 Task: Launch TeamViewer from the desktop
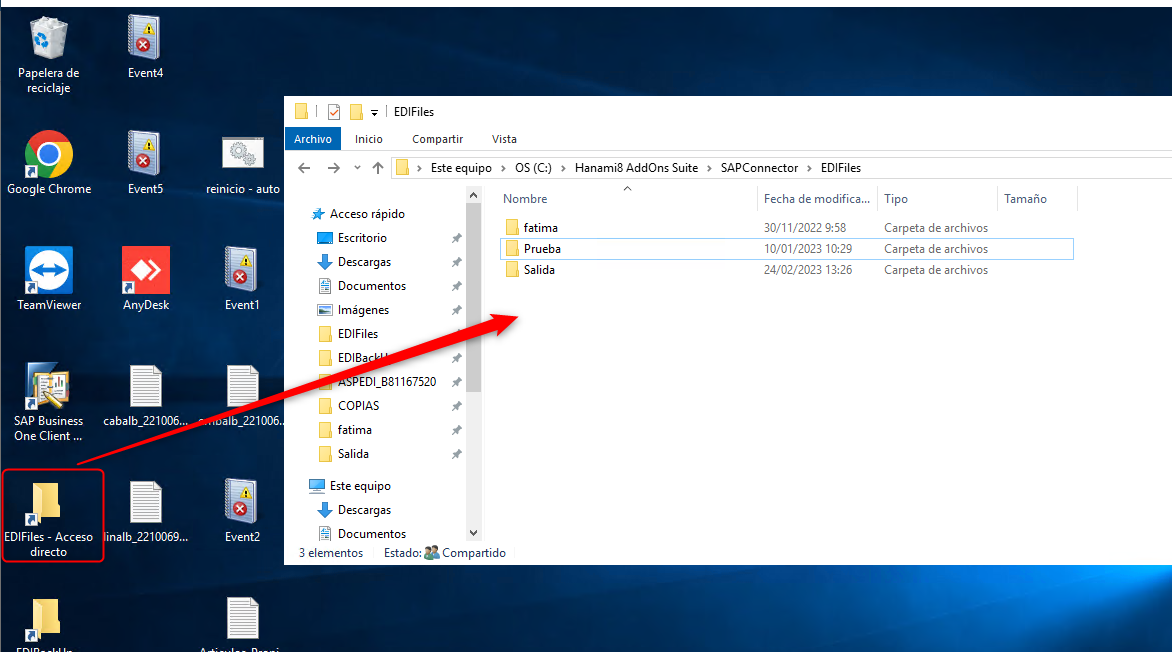[49, 279]
